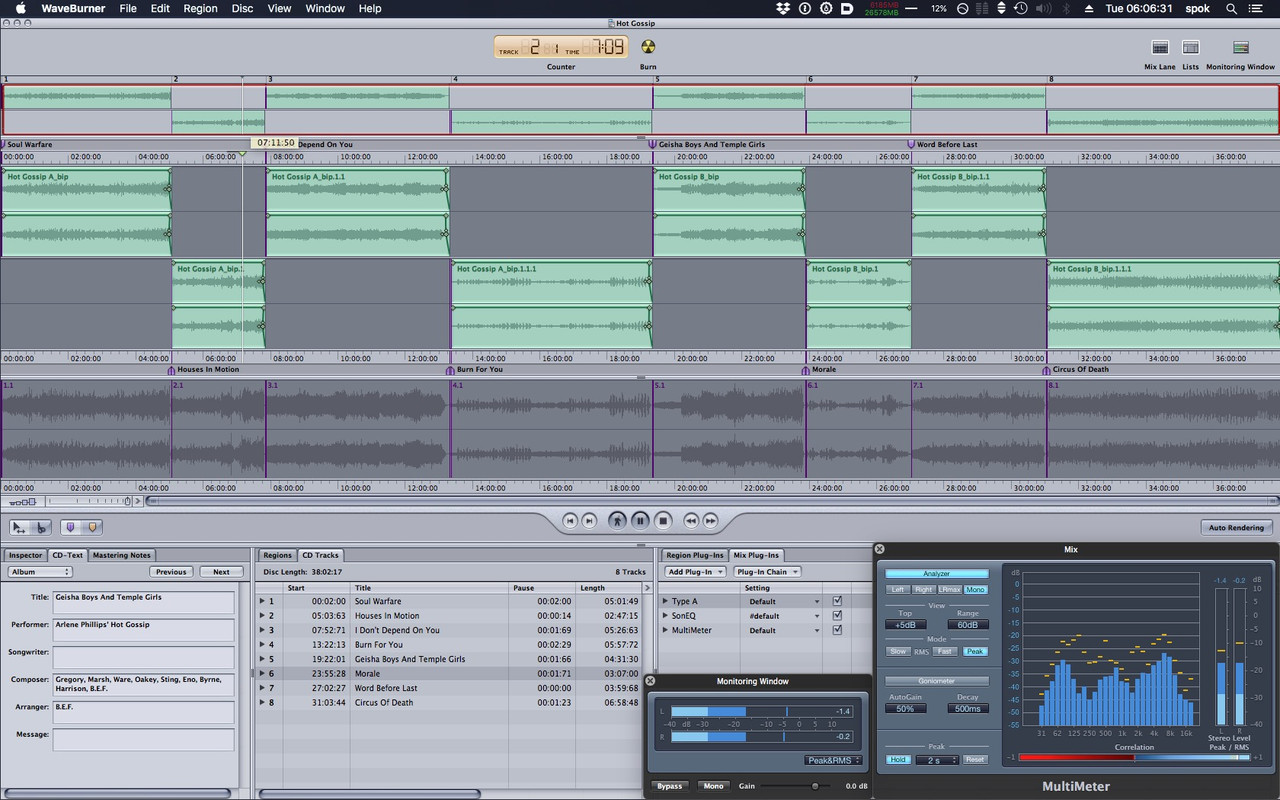
Task: Click the Burn disc icon
Action: (648, 47)
